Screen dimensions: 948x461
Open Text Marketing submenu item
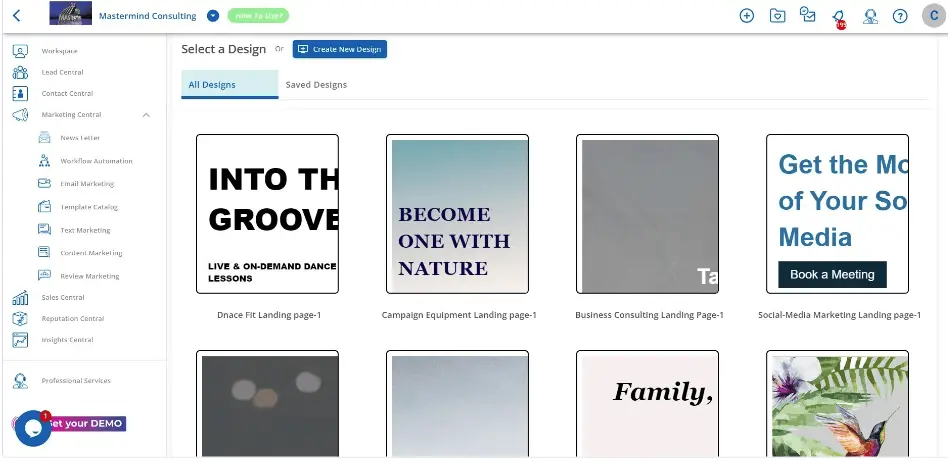tap(85, 230)
